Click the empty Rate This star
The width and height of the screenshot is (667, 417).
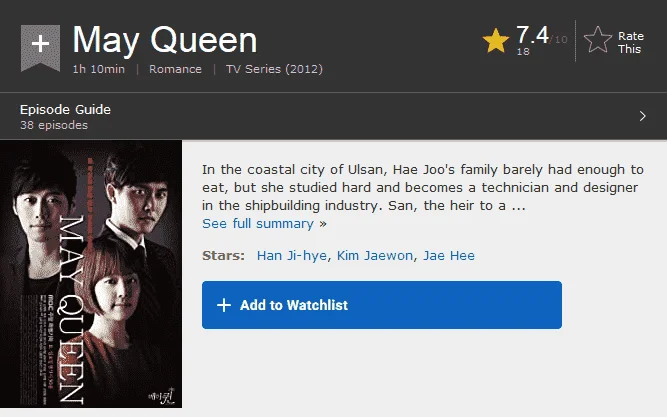(598, 40)
